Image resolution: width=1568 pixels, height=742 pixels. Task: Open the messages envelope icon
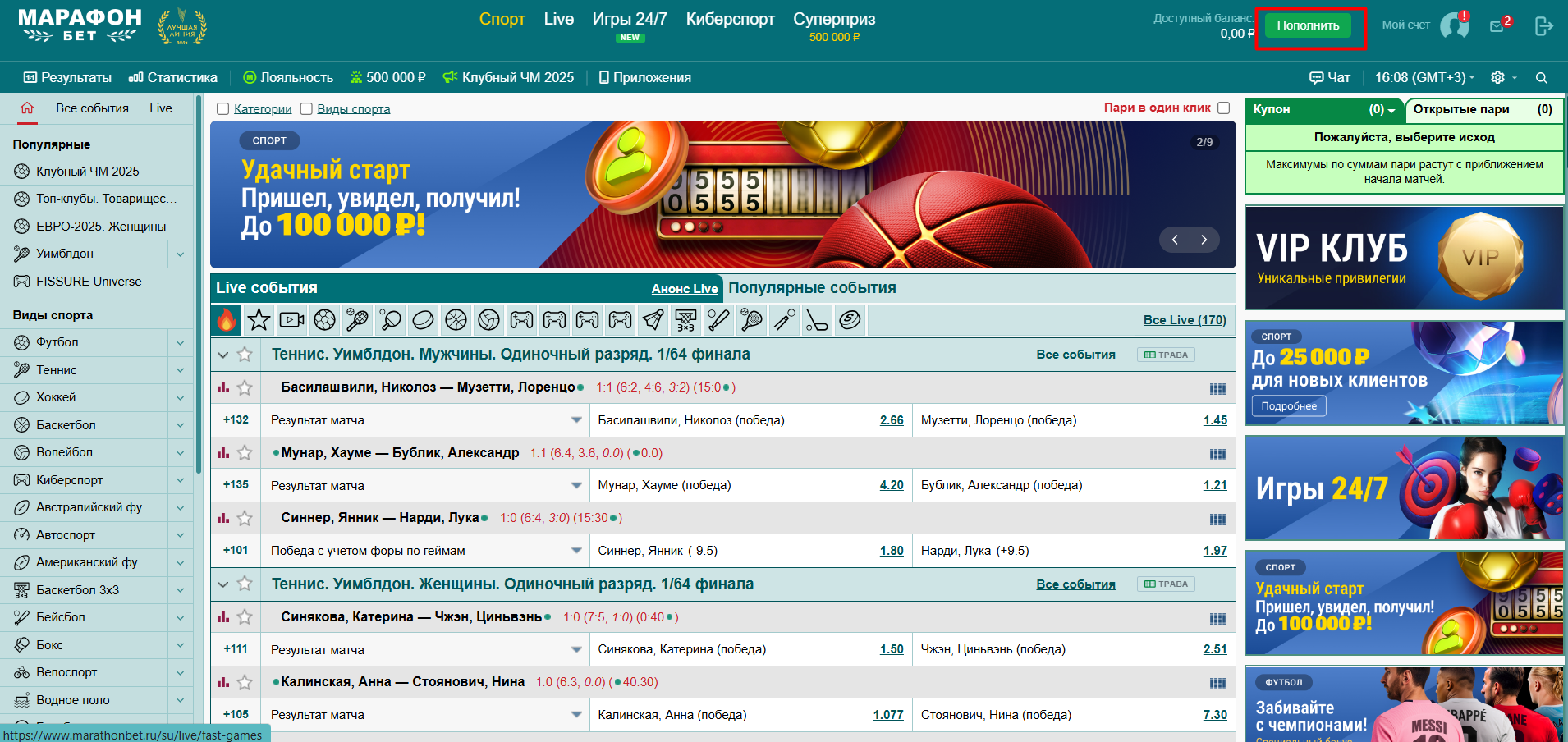(1497, 26)
